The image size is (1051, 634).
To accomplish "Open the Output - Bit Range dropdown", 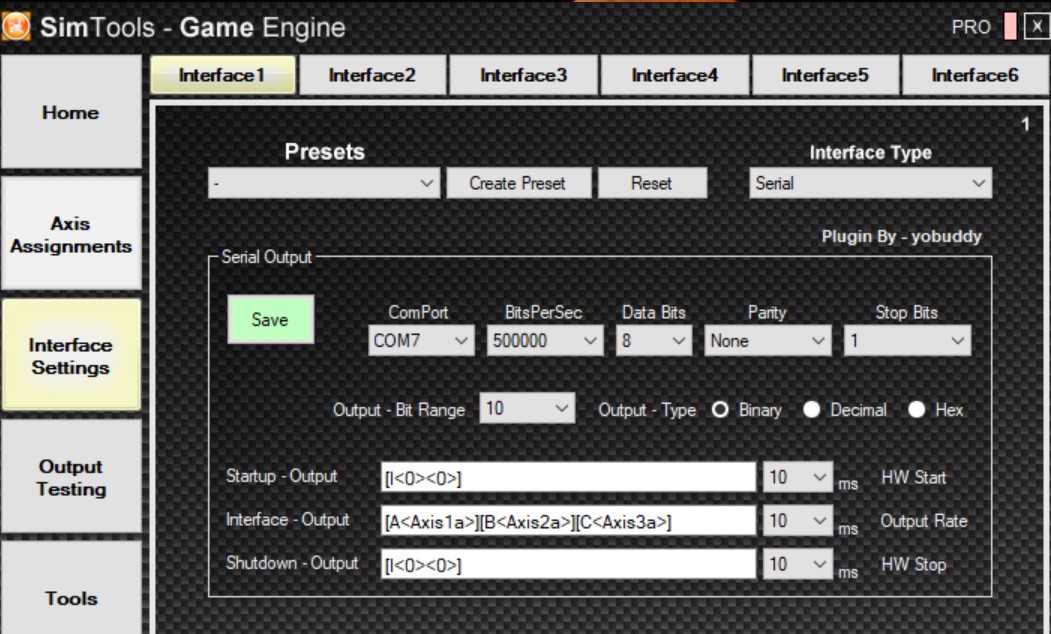I will pyautogui.click(x=527, y=408).
